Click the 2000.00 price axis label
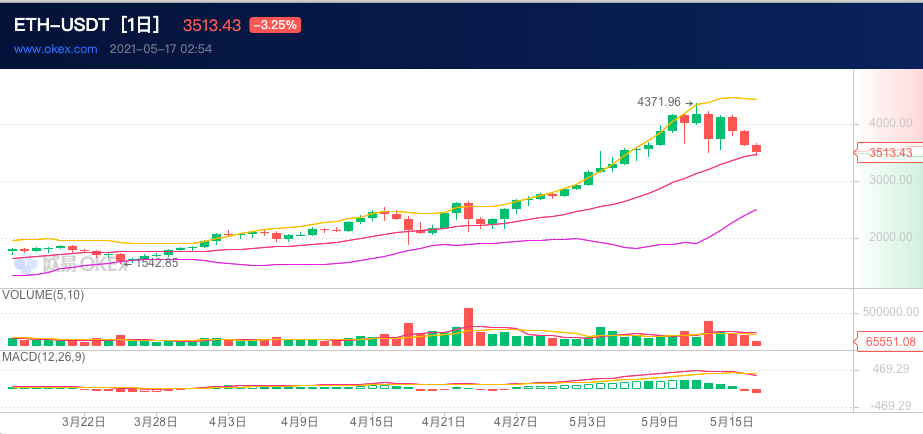The image size is (923, 434). [890, 238]
